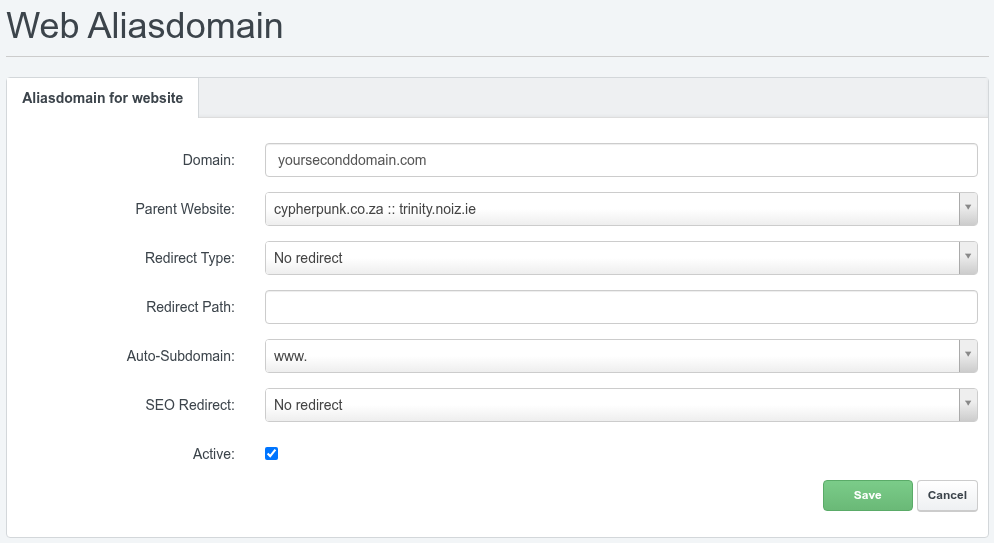Click the Auto-Subdomain: label
The width and height of the screenshot is (994, 543).
pos(181,356)
